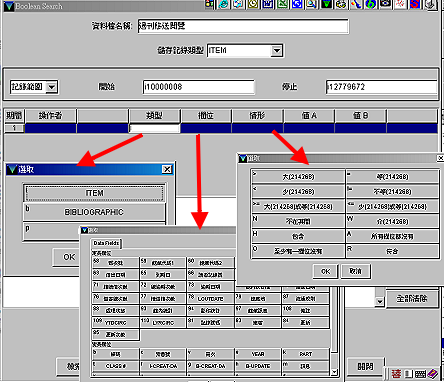
Task: Select the 'R' condition button
Action: pyautogui.click(x=392, y=251)
